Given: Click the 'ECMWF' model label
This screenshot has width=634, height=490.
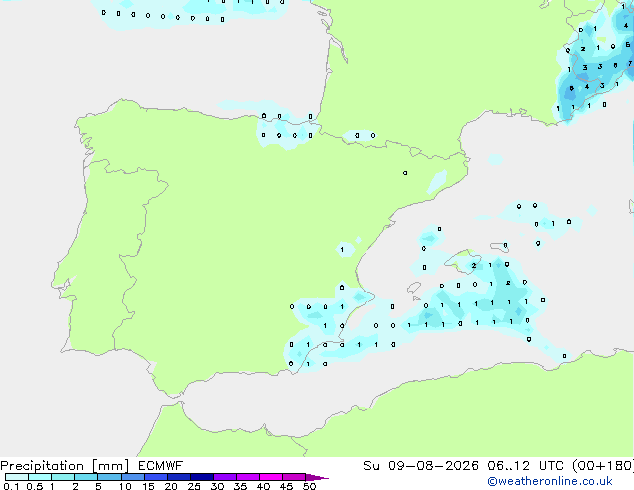Looking at the screenshot, I should (161, 466).
